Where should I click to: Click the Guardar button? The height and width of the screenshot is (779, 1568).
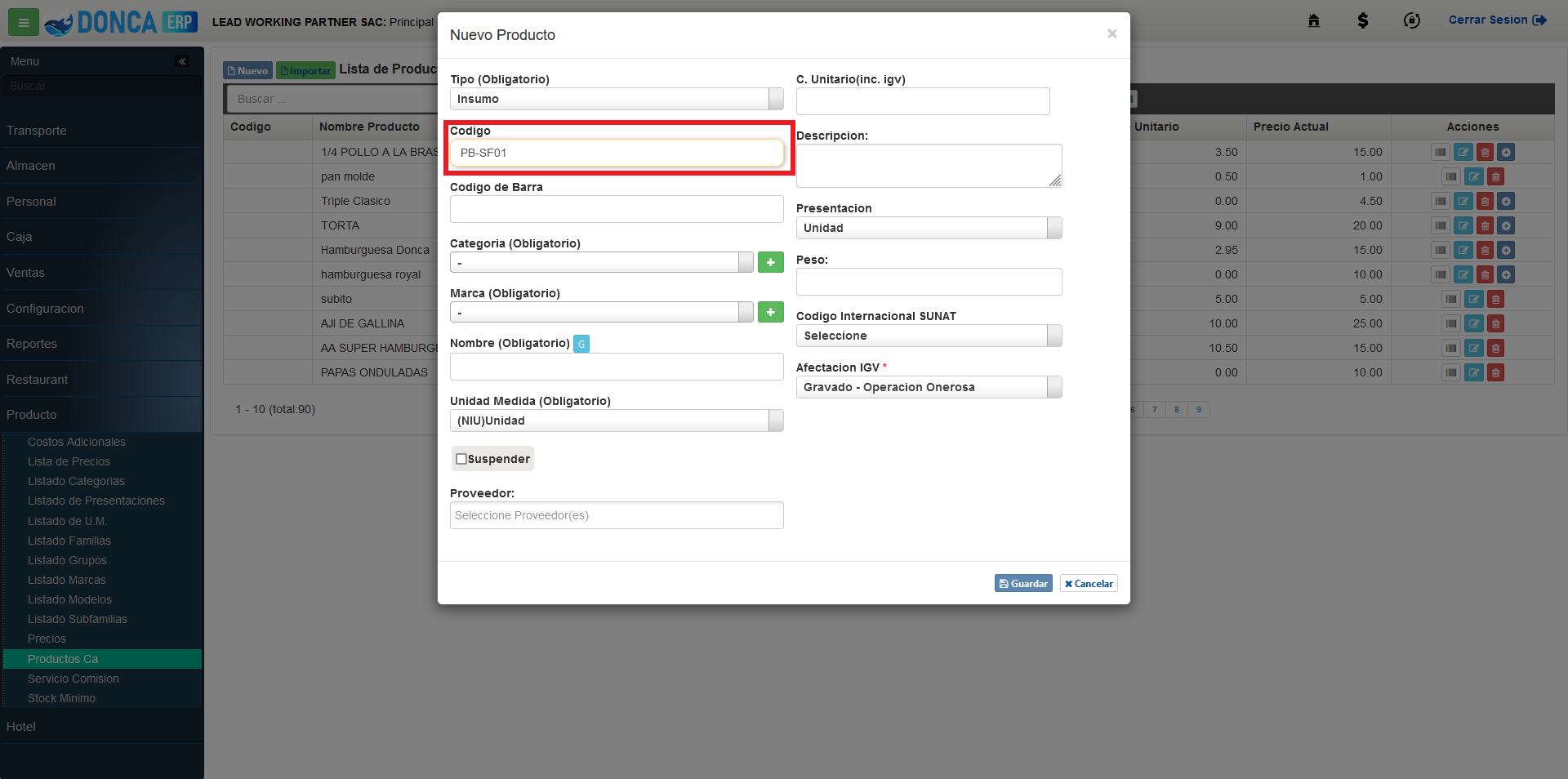[x=1023, y=583]
